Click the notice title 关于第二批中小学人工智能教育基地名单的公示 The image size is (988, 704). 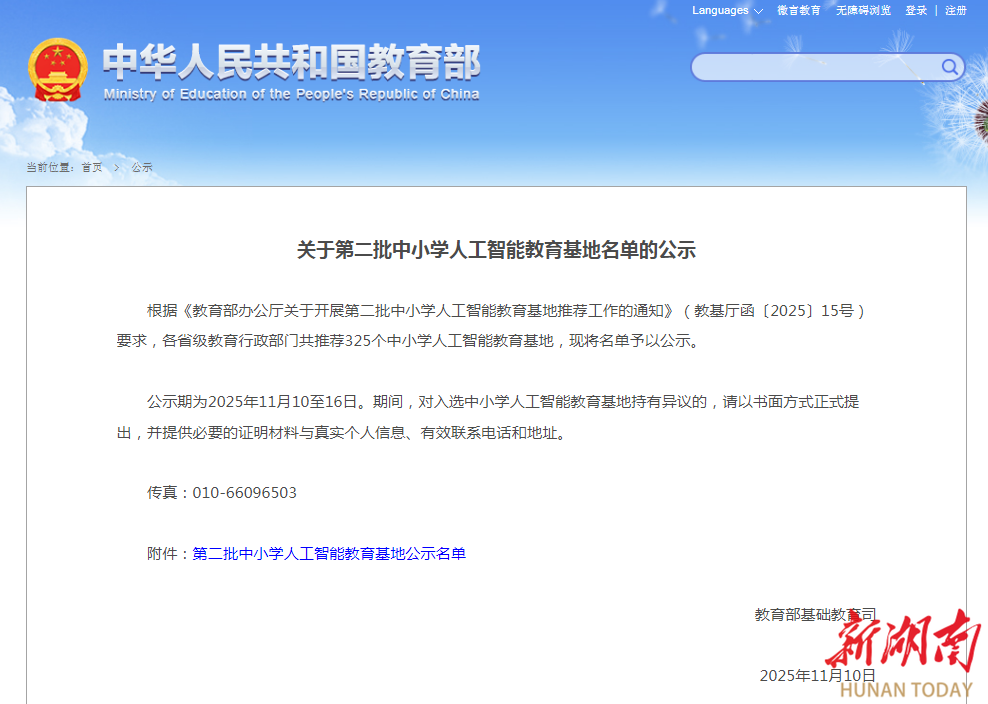click(x=494, y=250)
